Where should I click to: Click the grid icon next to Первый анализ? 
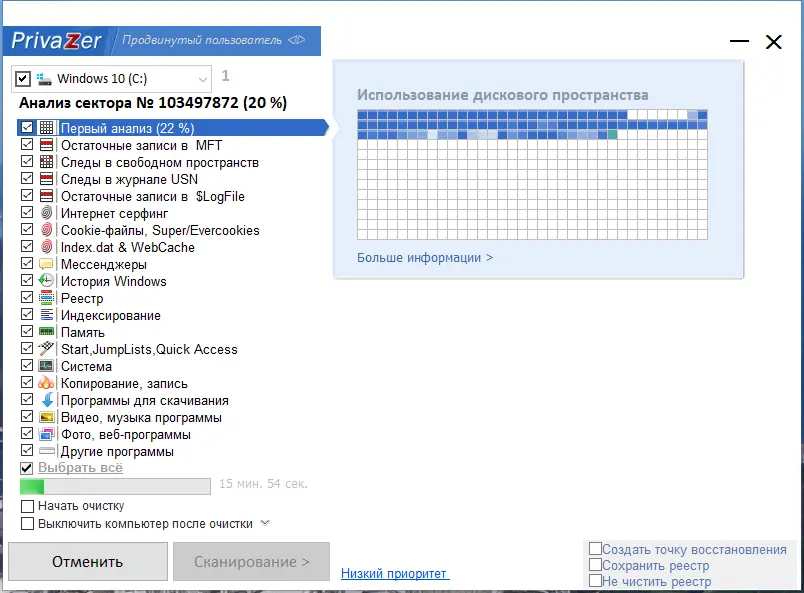point(46,128)
